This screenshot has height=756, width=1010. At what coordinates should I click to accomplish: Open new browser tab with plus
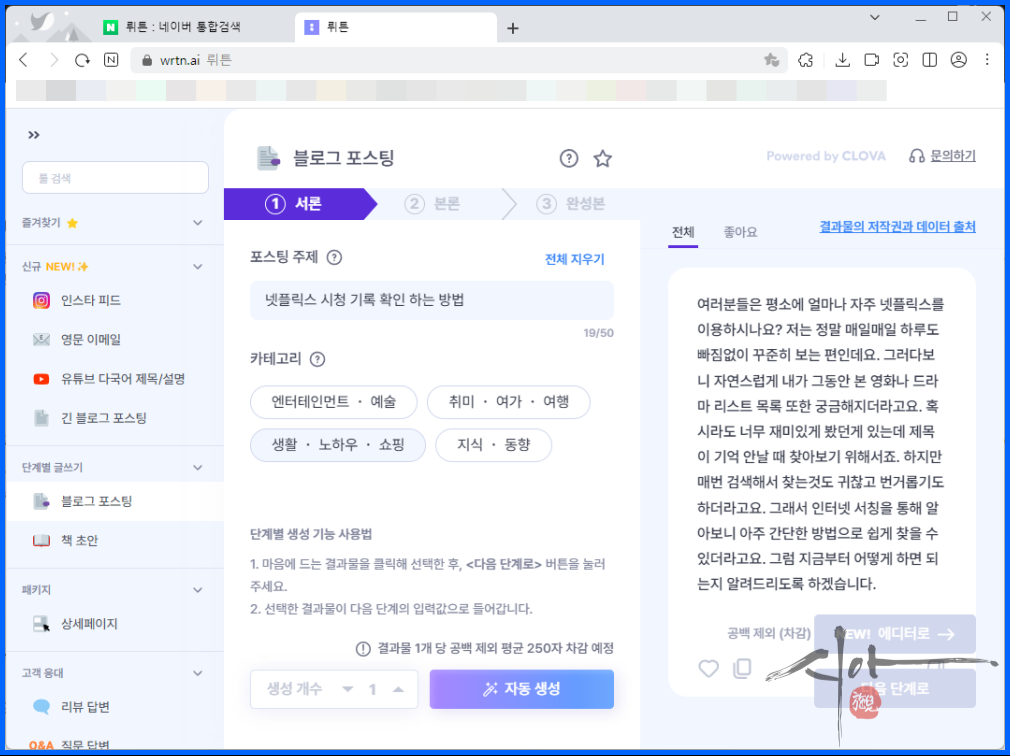click(x=513, y=28)
